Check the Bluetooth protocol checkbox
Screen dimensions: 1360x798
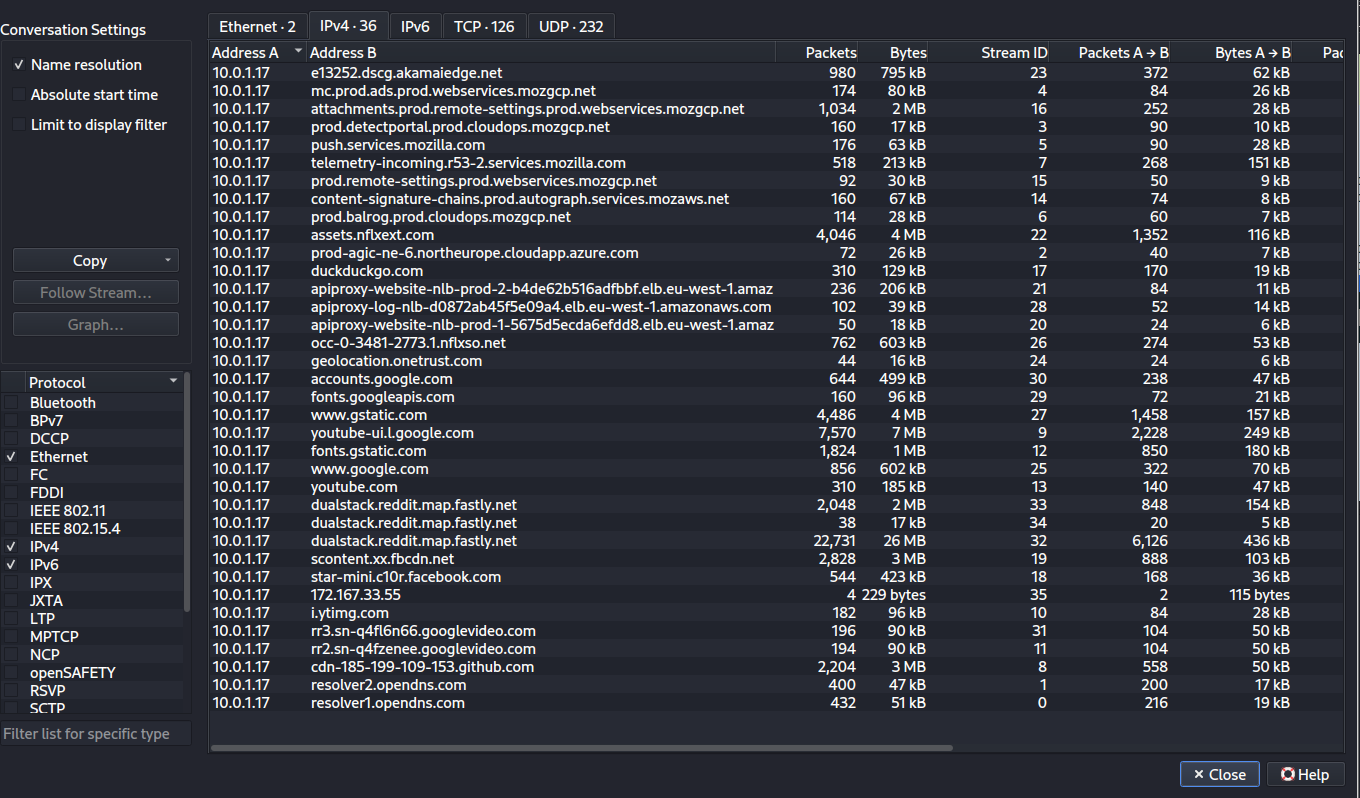click(11, 402)
